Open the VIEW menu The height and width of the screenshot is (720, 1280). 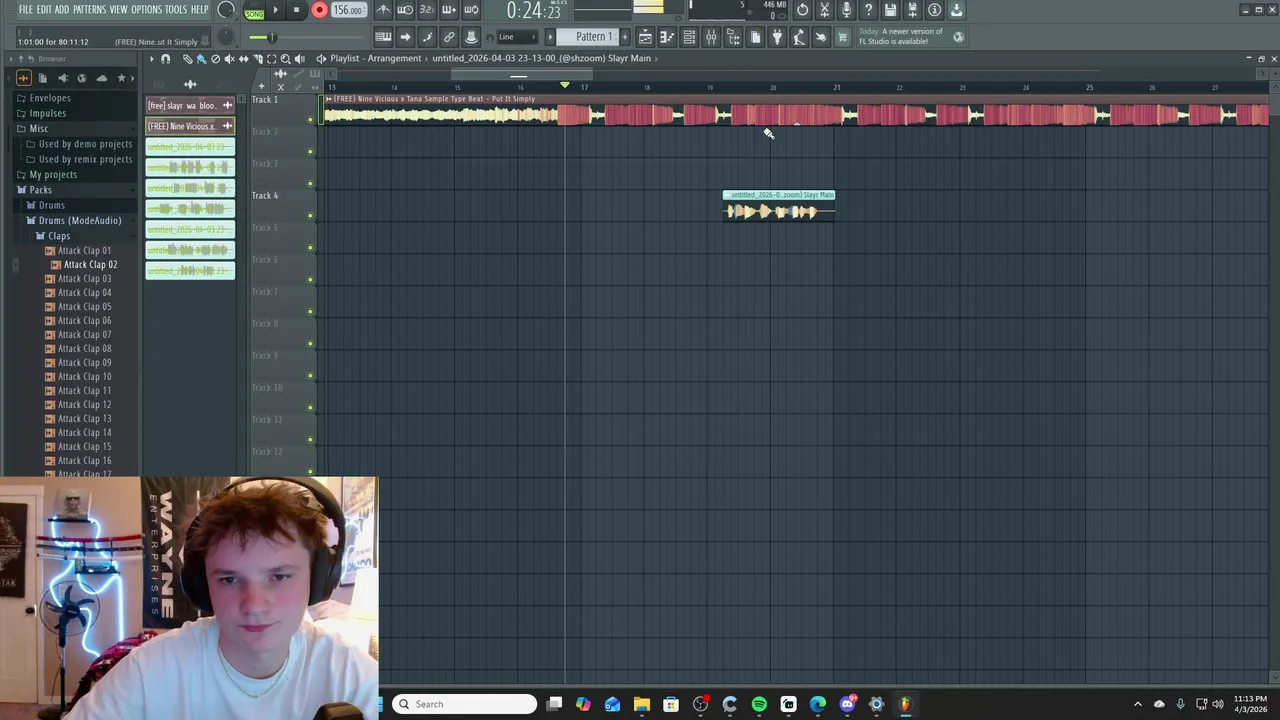pyautogui.click(x=118, y=10)
